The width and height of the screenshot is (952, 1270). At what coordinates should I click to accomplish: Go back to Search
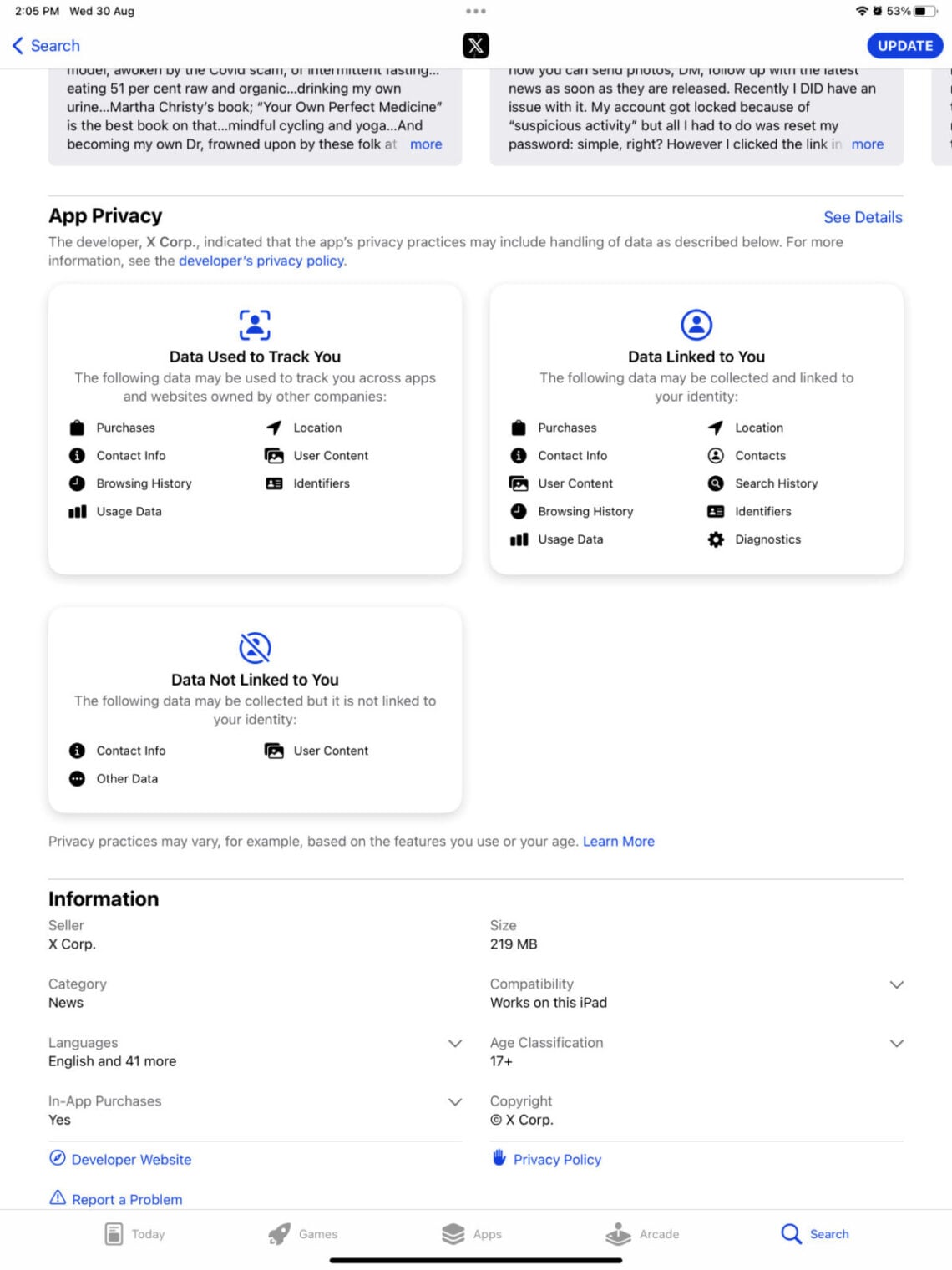47,46
